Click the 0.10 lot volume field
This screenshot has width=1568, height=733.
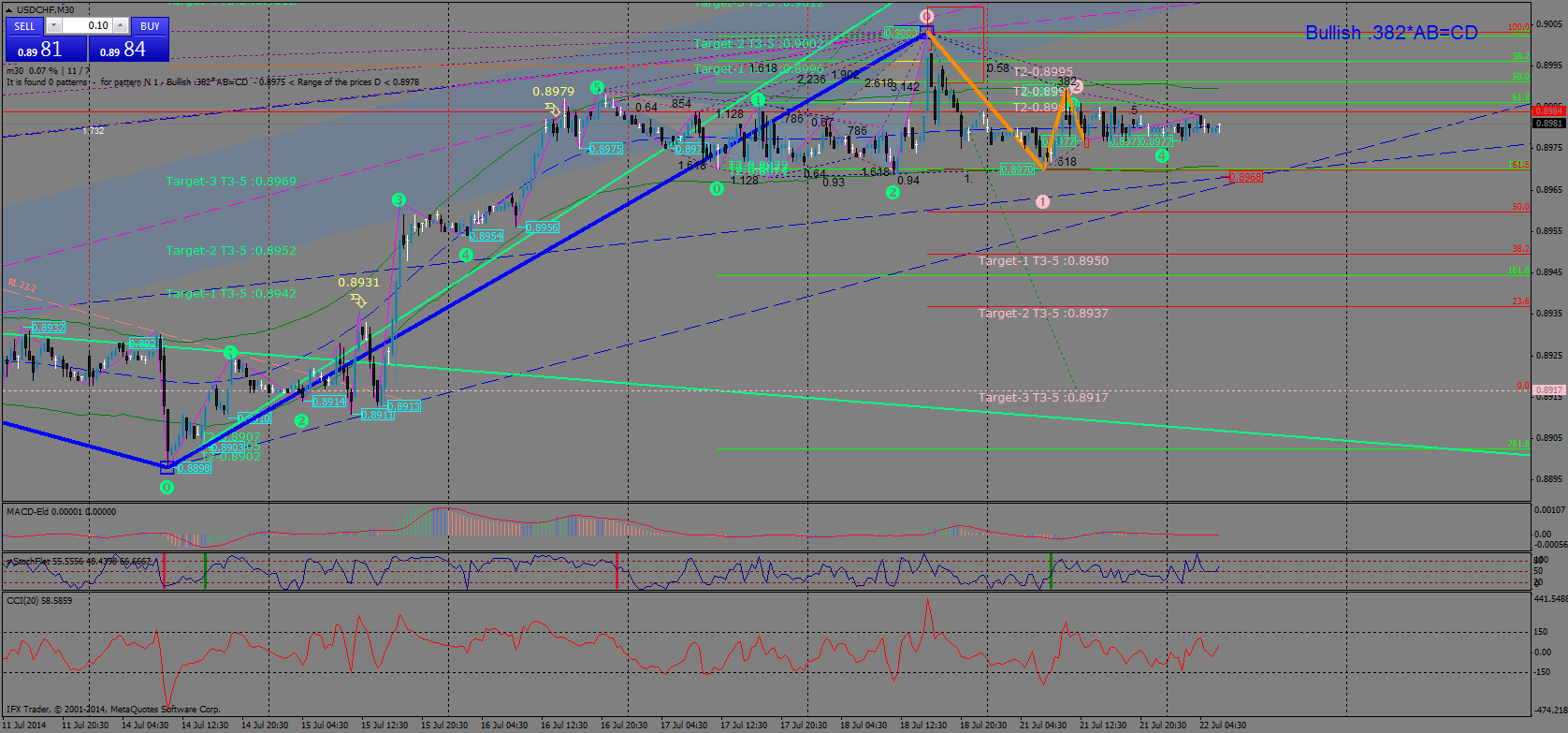coord(87,26)
